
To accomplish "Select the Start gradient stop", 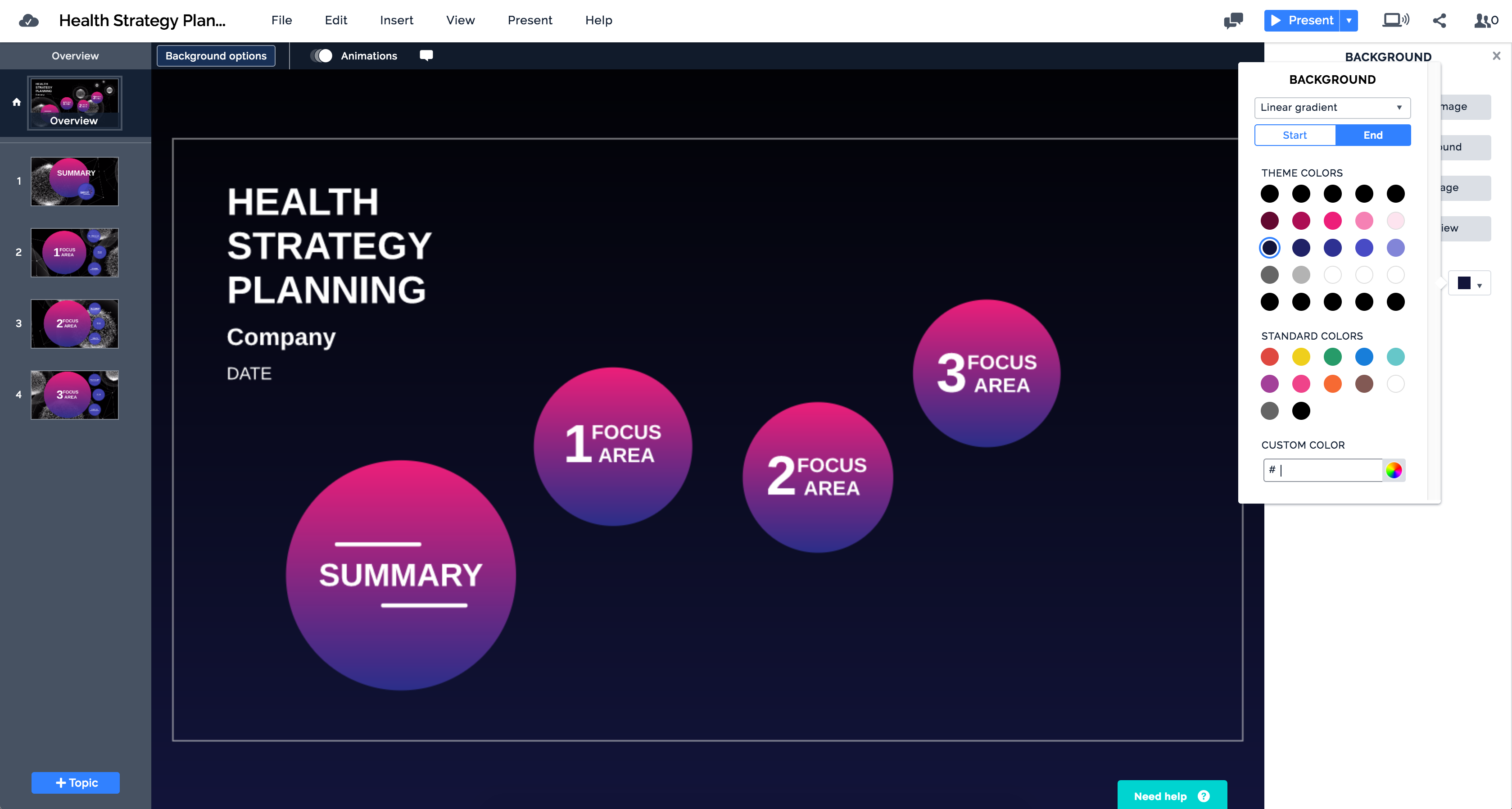I will [1294, 135].
